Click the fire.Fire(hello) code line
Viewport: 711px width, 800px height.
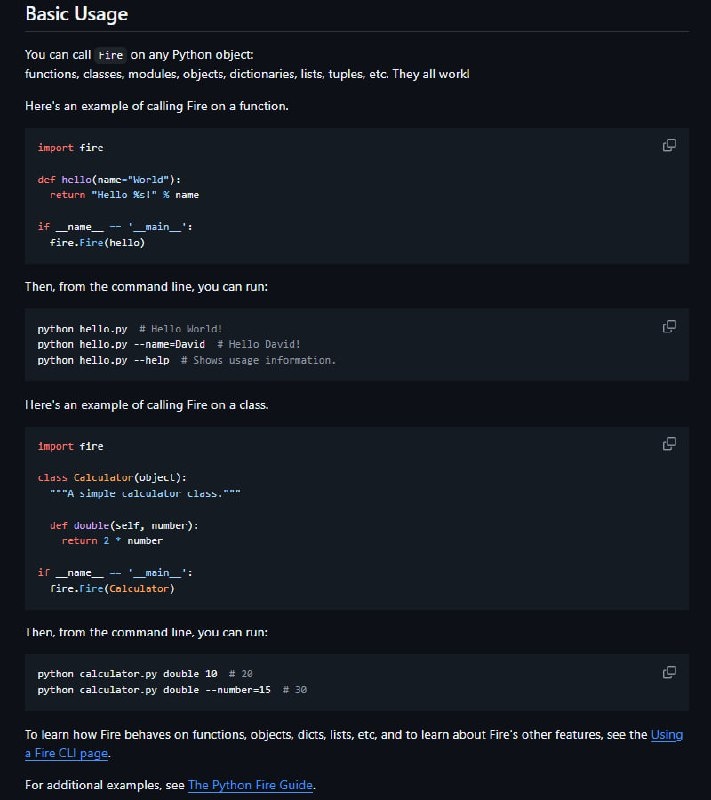tap(97, 243)
